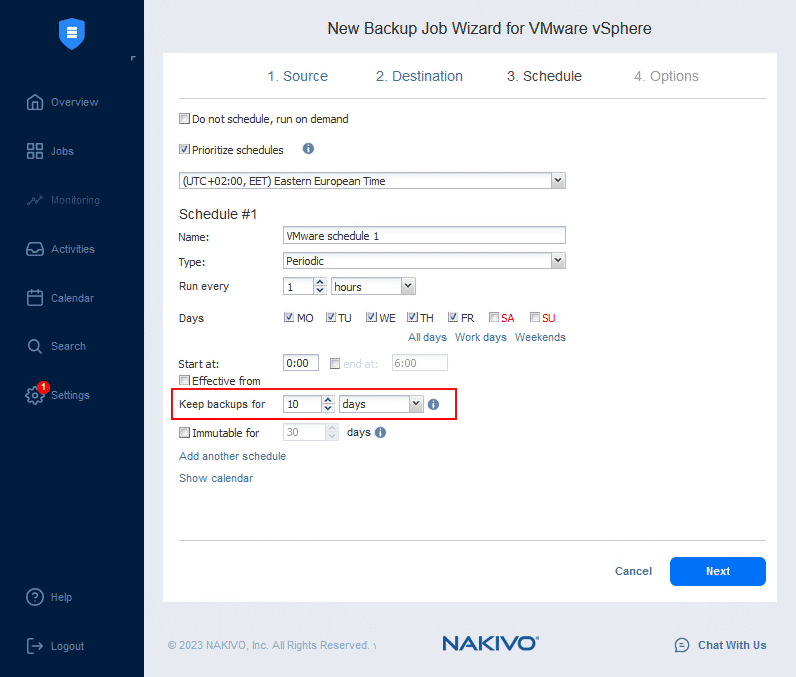Viewport: 796px width, 677px height.
Task: Go to the 1. Source wizard step
Action: pos(297,76)
